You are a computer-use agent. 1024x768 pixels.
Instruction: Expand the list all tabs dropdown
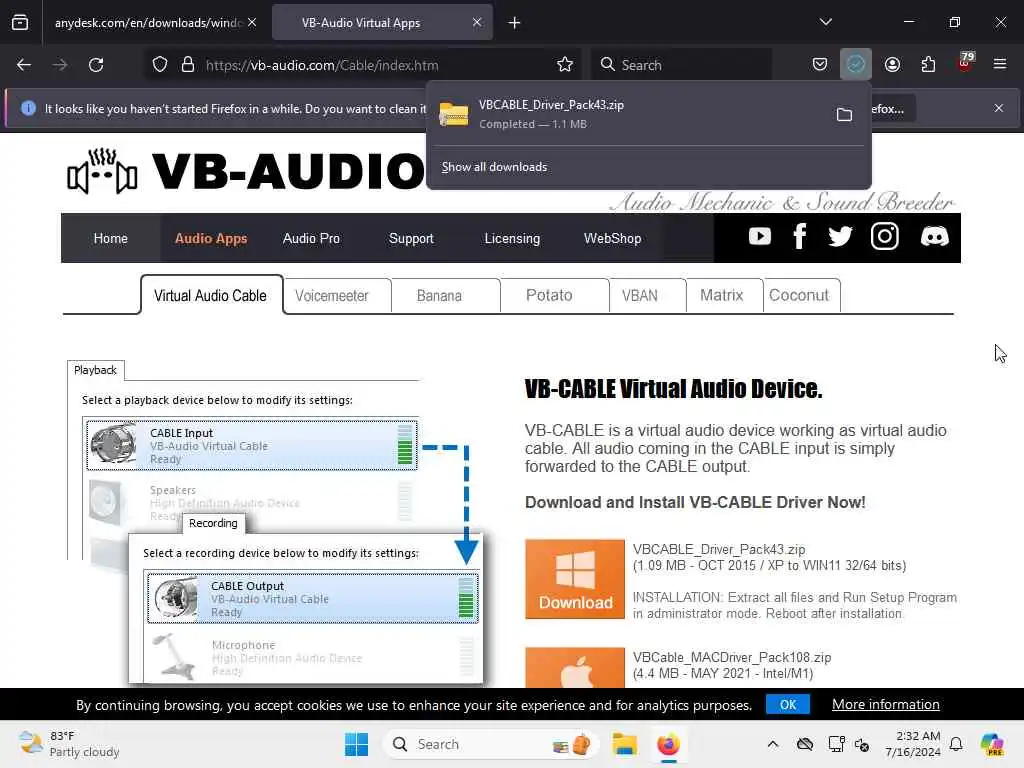[x=825, y=22]
